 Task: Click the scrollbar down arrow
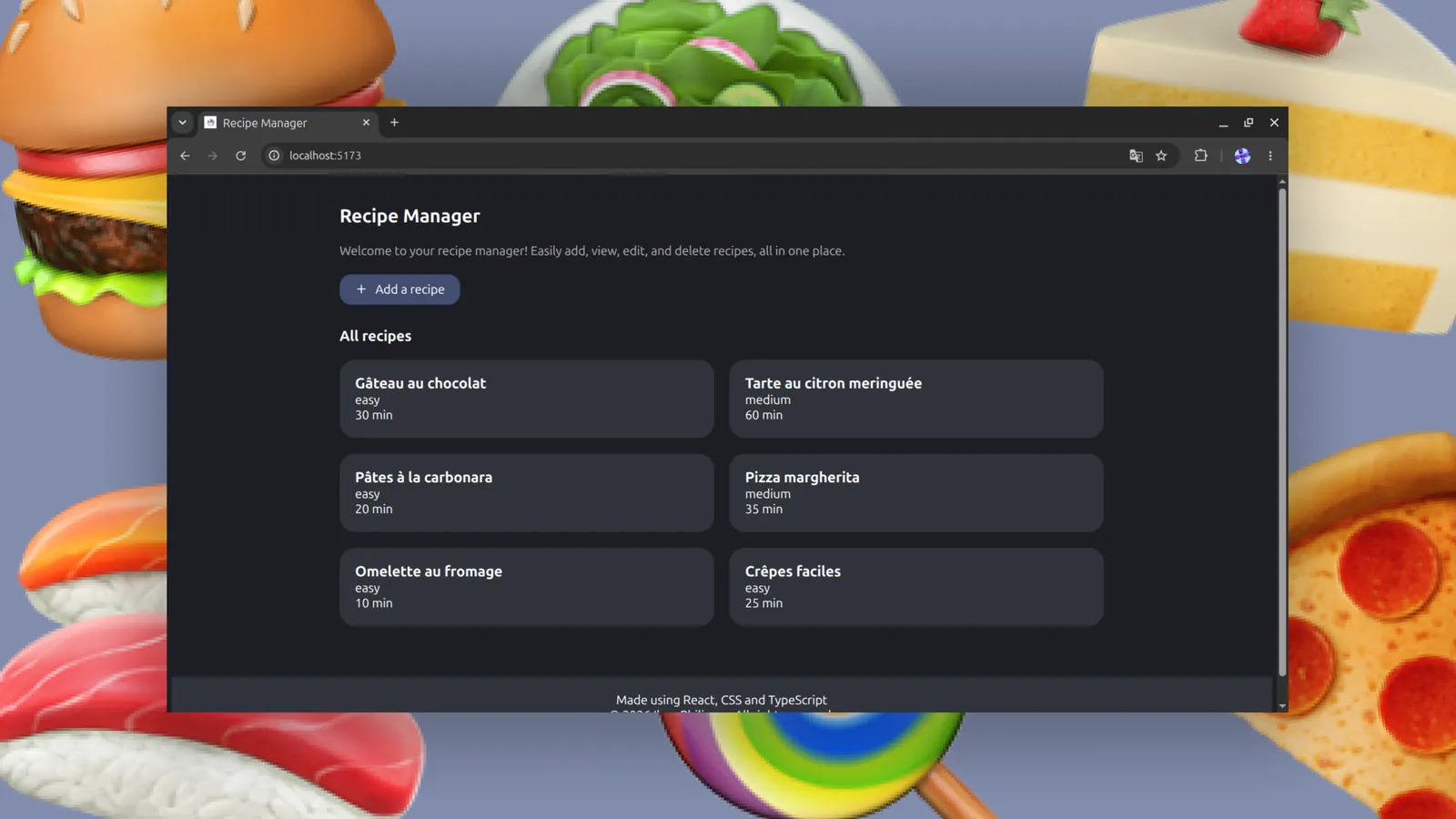1282,706
